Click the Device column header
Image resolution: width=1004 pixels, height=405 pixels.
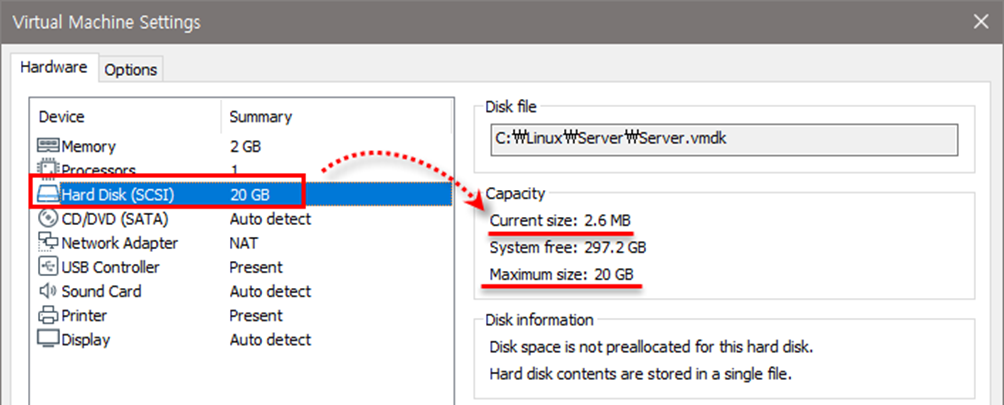(62, 117)
